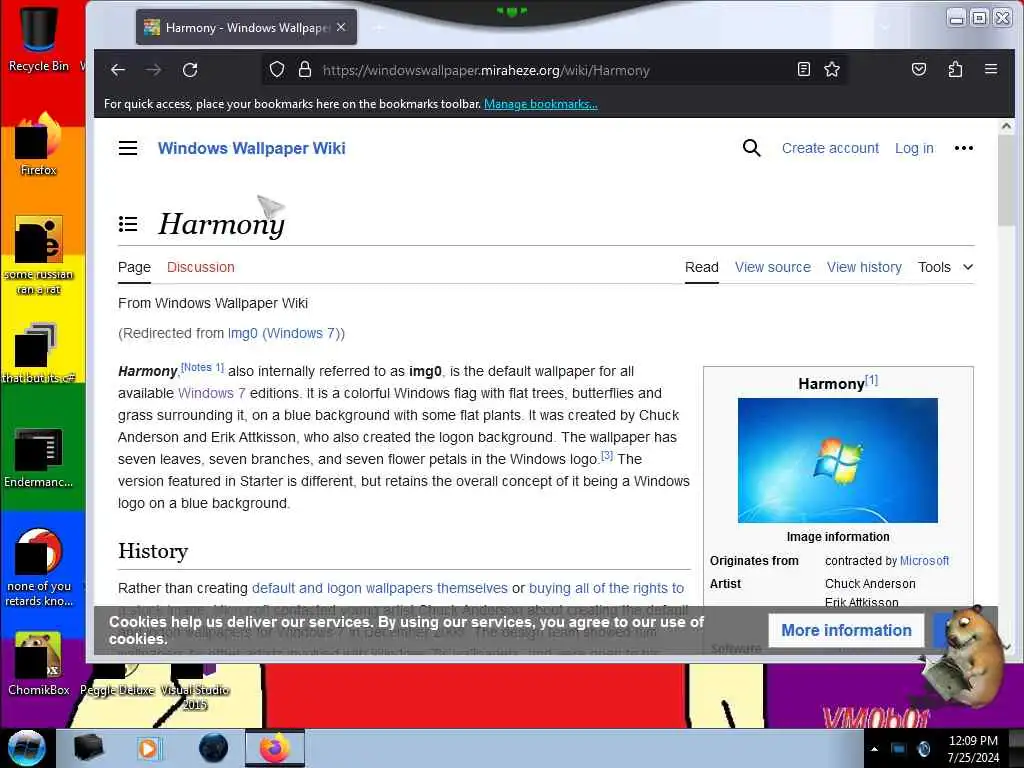The image size is (1024, 768).
Task: Show site security padlock details
Action: click(305, 70)
